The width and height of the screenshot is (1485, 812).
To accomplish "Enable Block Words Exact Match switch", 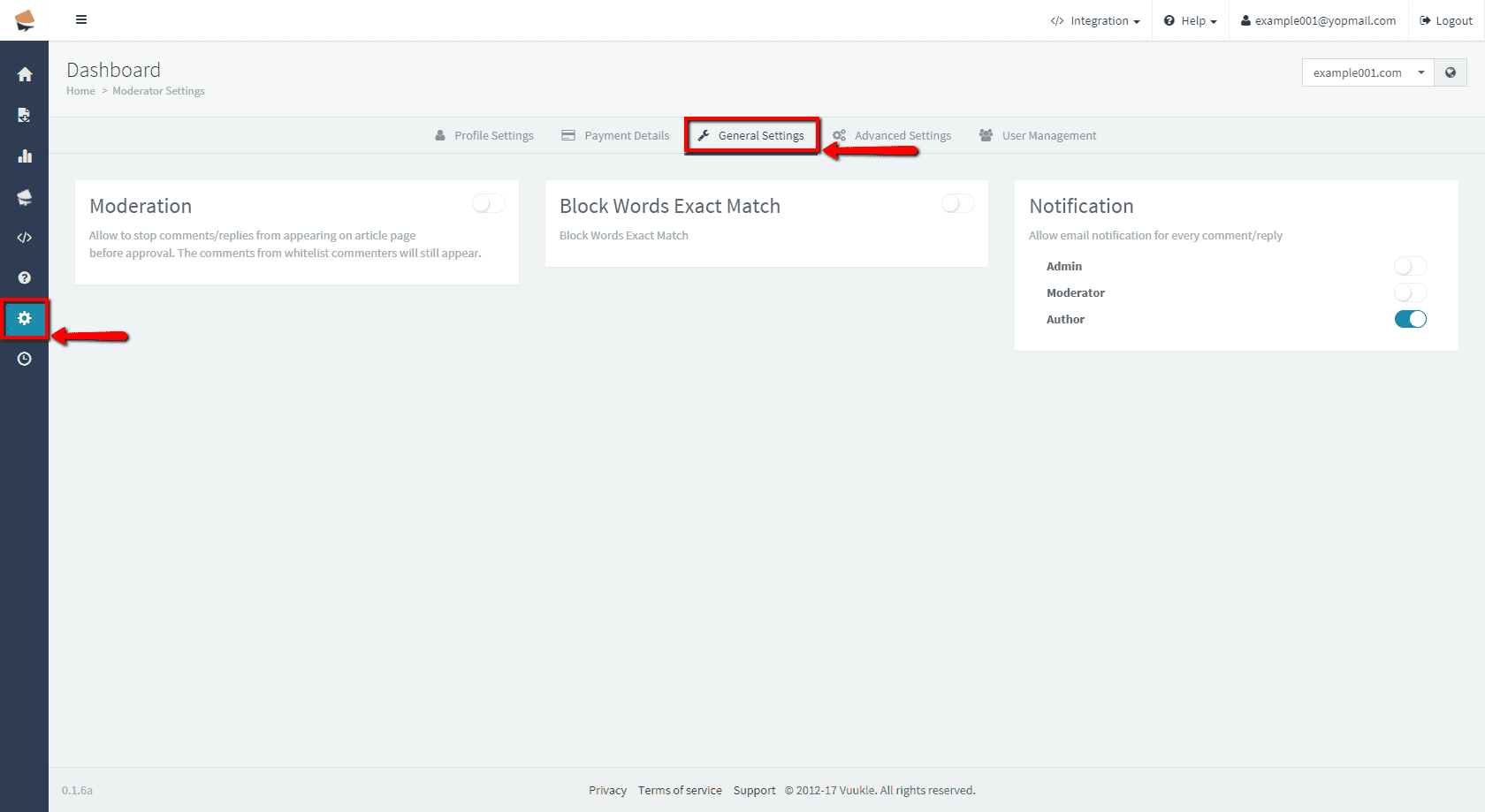I will point(957,204).
